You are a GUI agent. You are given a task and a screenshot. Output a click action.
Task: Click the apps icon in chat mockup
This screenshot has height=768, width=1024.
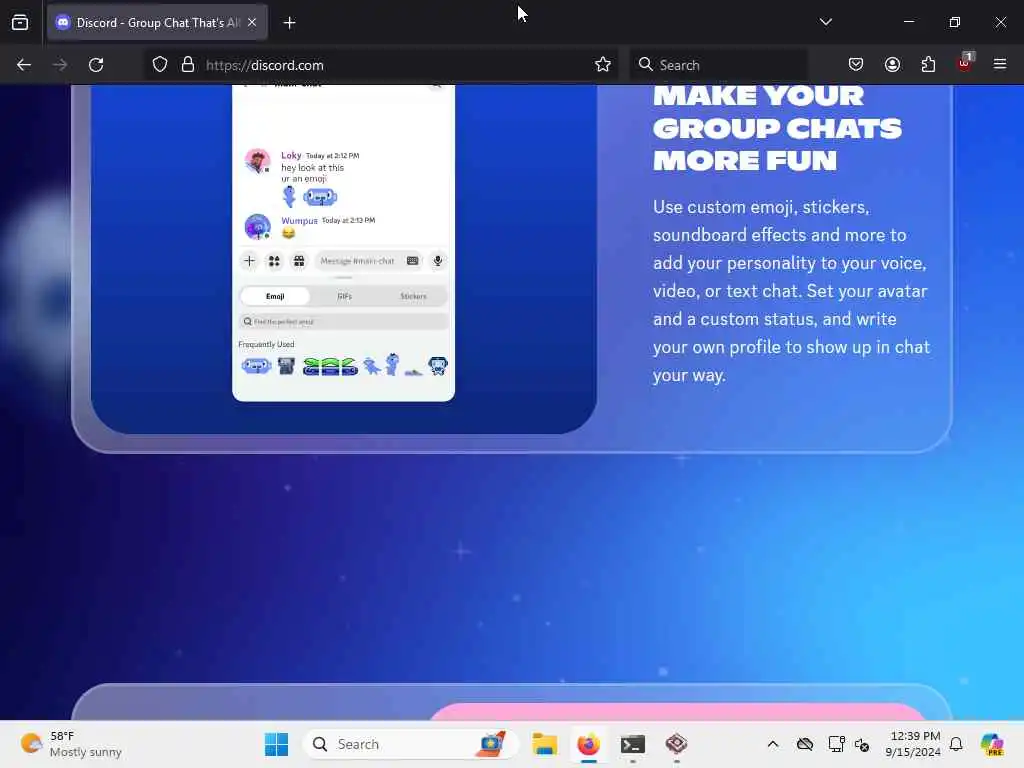(274, 261)
